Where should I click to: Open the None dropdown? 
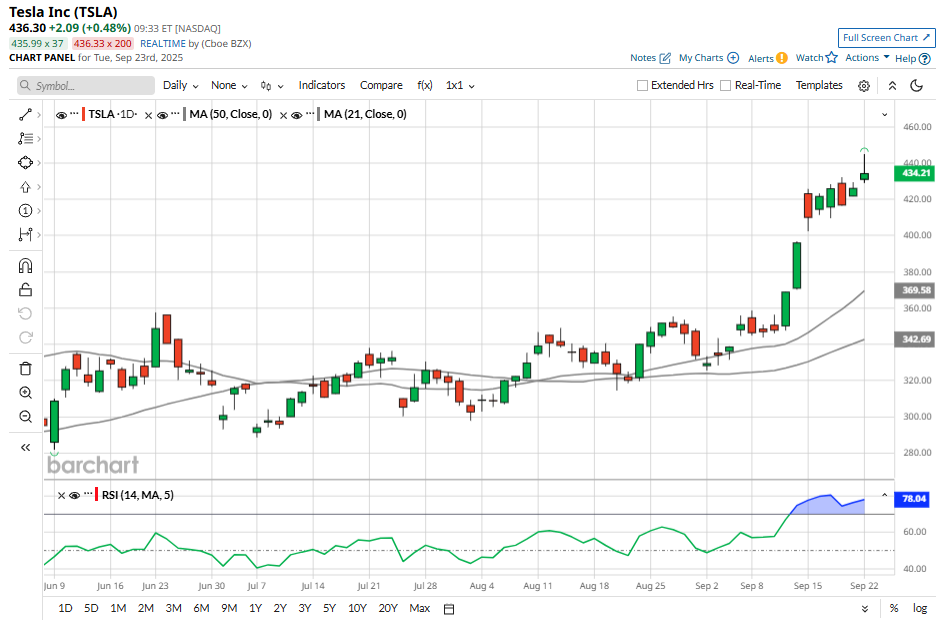click(x=229, y=86)
